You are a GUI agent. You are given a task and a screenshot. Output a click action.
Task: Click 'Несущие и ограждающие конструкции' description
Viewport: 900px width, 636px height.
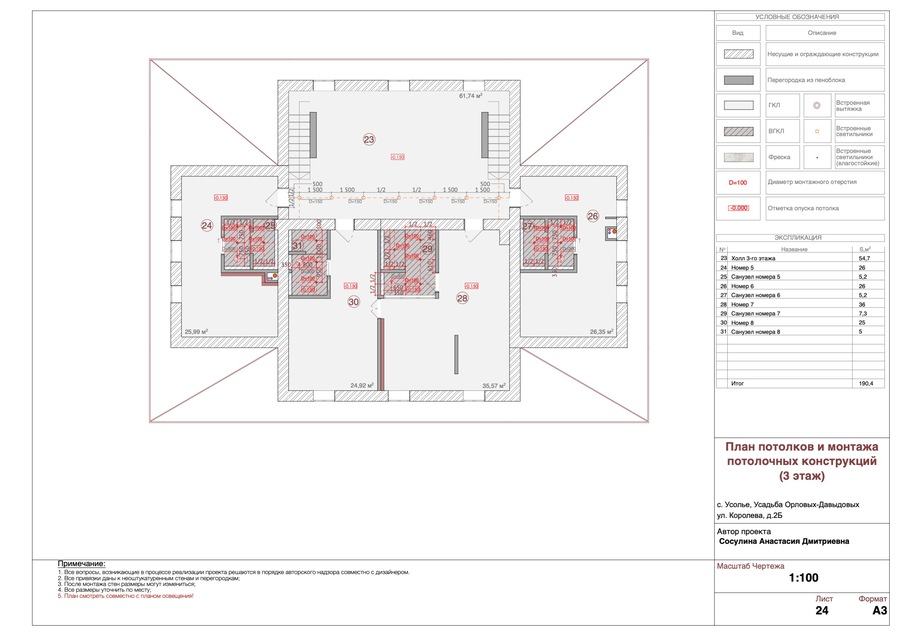click(x=823, y=54)
